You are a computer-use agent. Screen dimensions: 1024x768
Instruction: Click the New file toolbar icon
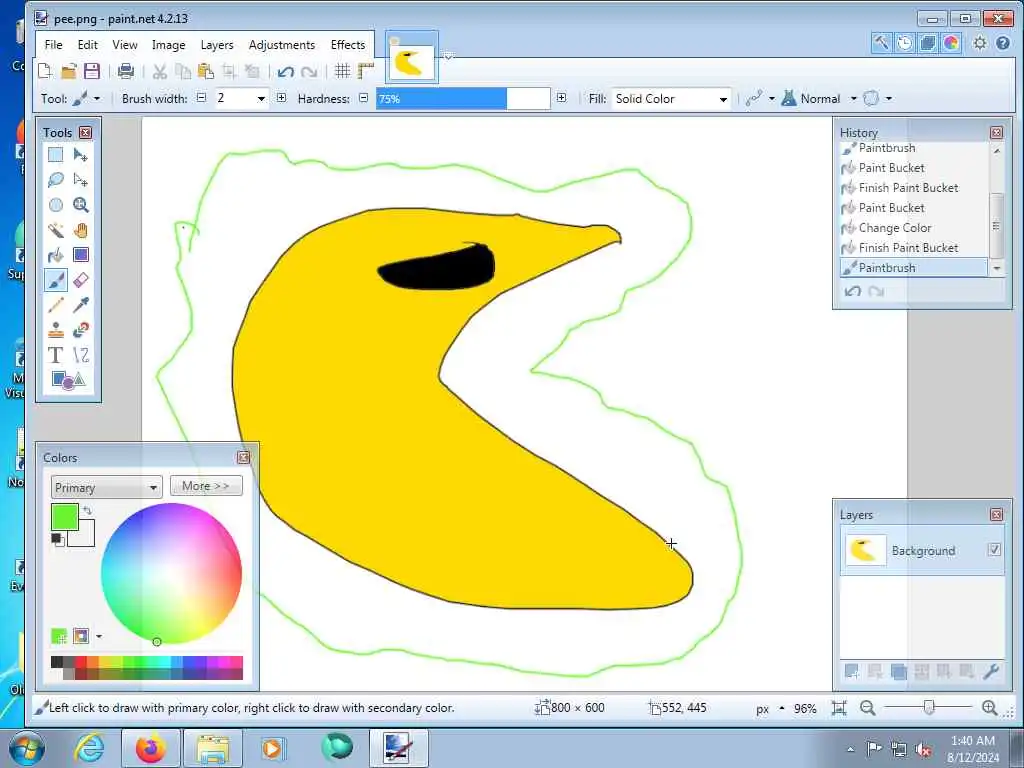(44, 71)
